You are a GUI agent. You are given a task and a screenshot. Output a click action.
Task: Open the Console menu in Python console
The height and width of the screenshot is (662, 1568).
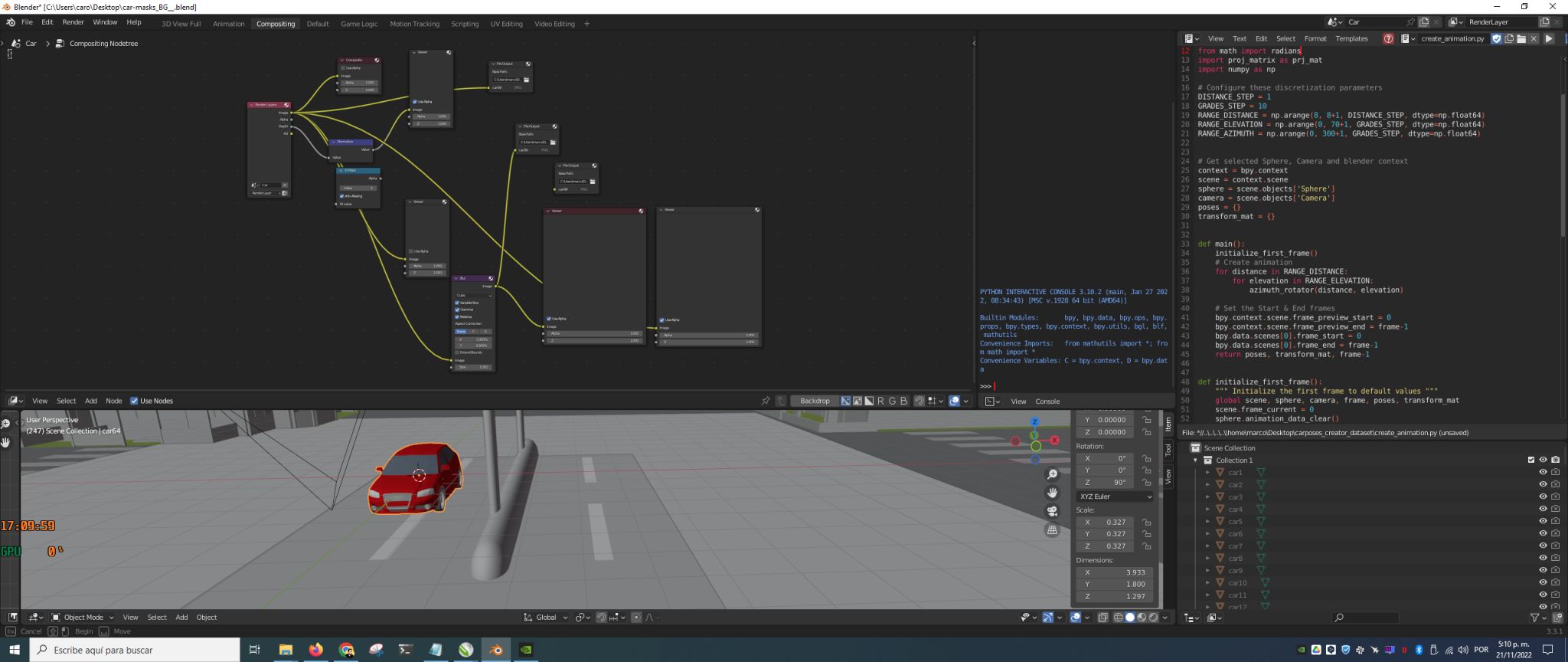click(1047, 401)
